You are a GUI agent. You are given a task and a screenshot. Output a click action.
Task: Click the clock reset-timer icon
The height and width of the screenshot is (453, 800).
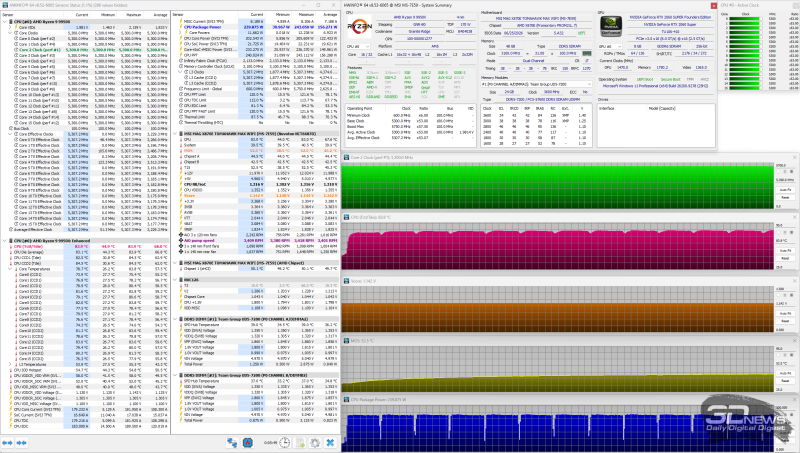pyautogui.click(x=285, y=442)
